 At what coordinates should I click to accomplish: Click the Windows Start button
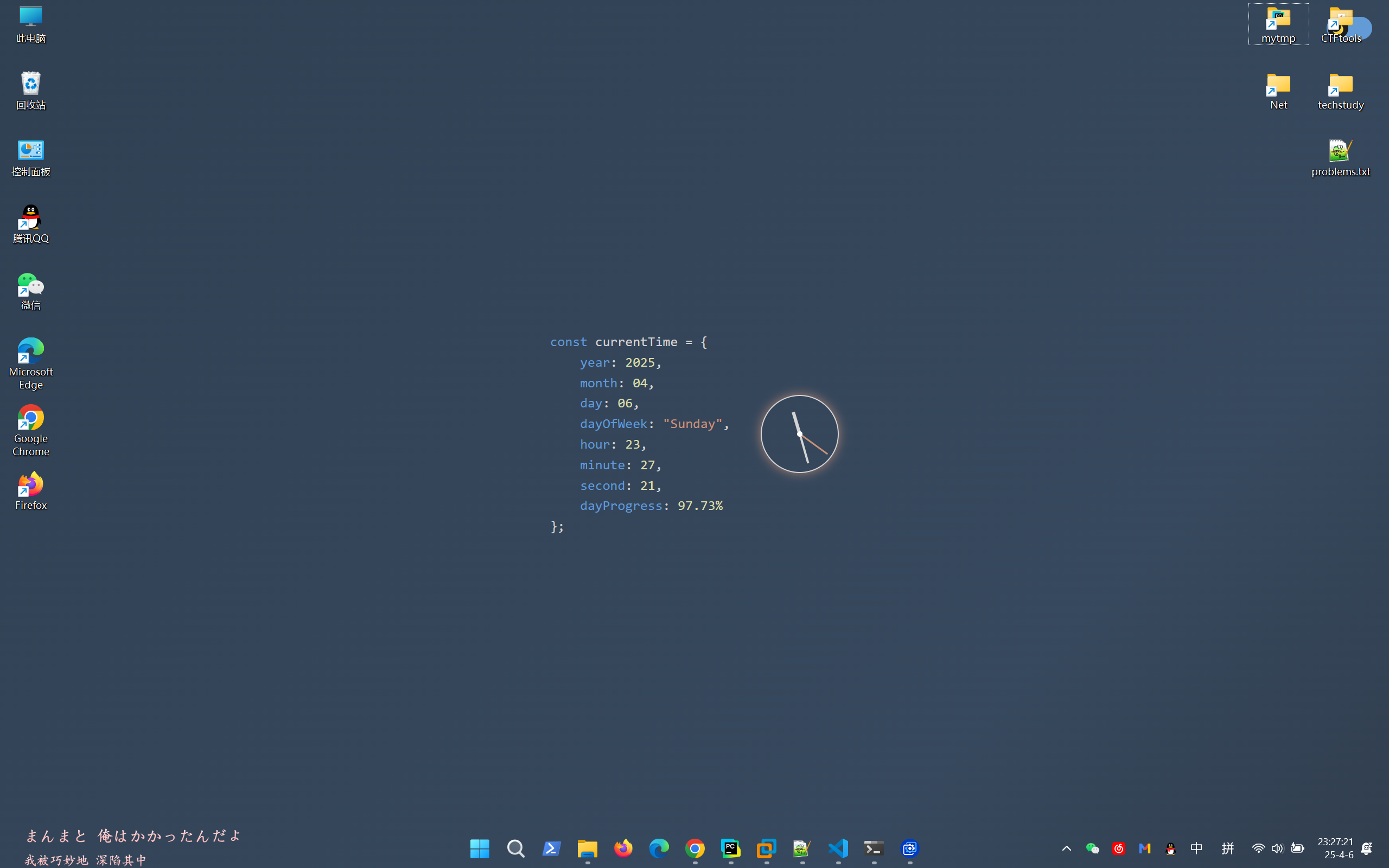click(x=479, y=848)
